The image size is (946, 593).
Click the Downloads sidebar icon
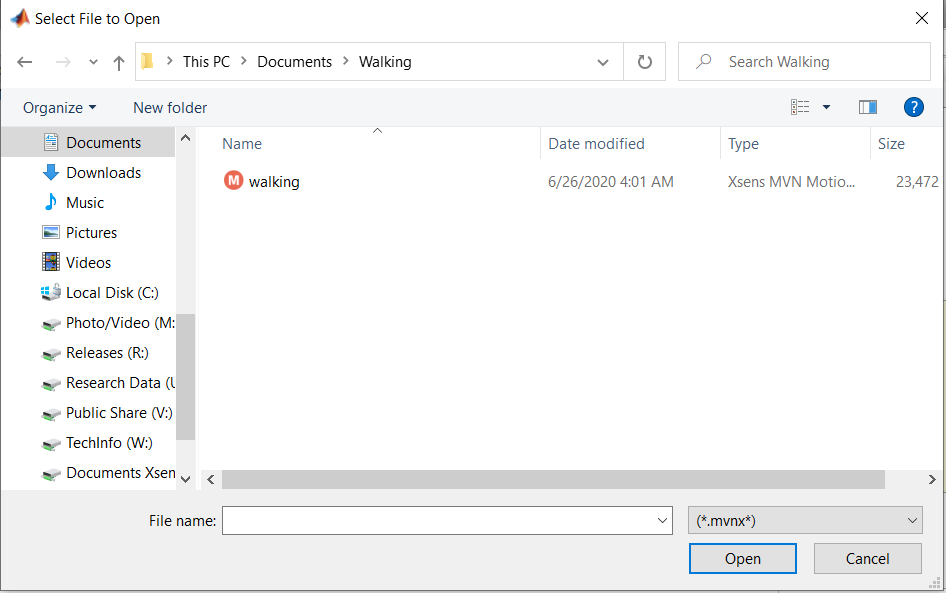tap(52, 172)
